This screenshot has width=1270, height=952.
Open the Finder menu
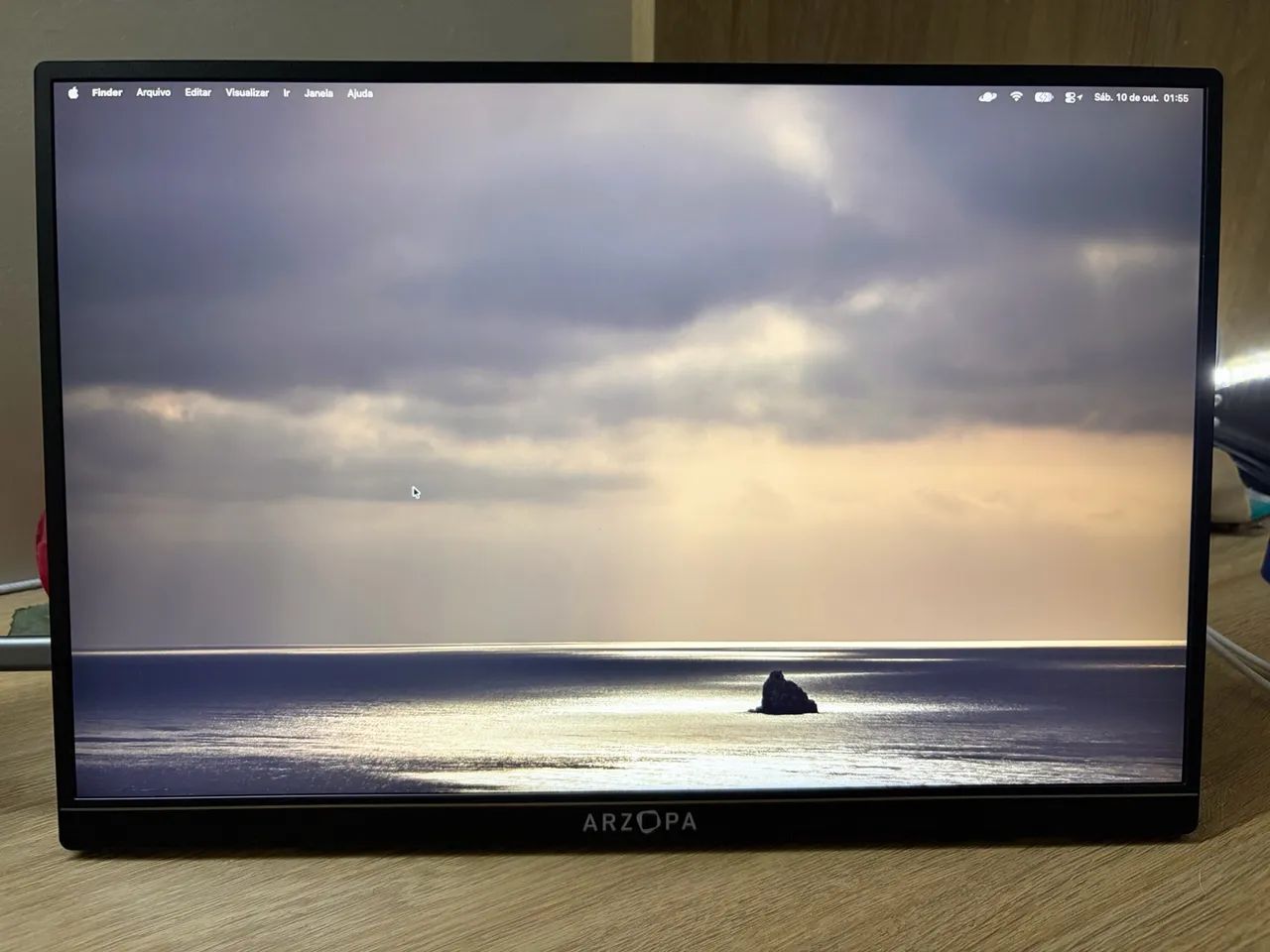[107, 93]
